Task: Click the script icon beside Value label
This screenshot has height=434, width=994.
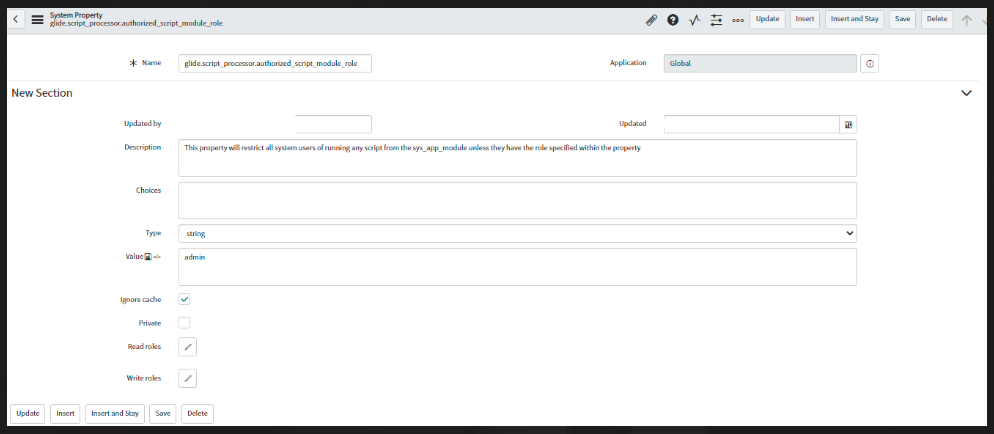Action: coord(157,257)
